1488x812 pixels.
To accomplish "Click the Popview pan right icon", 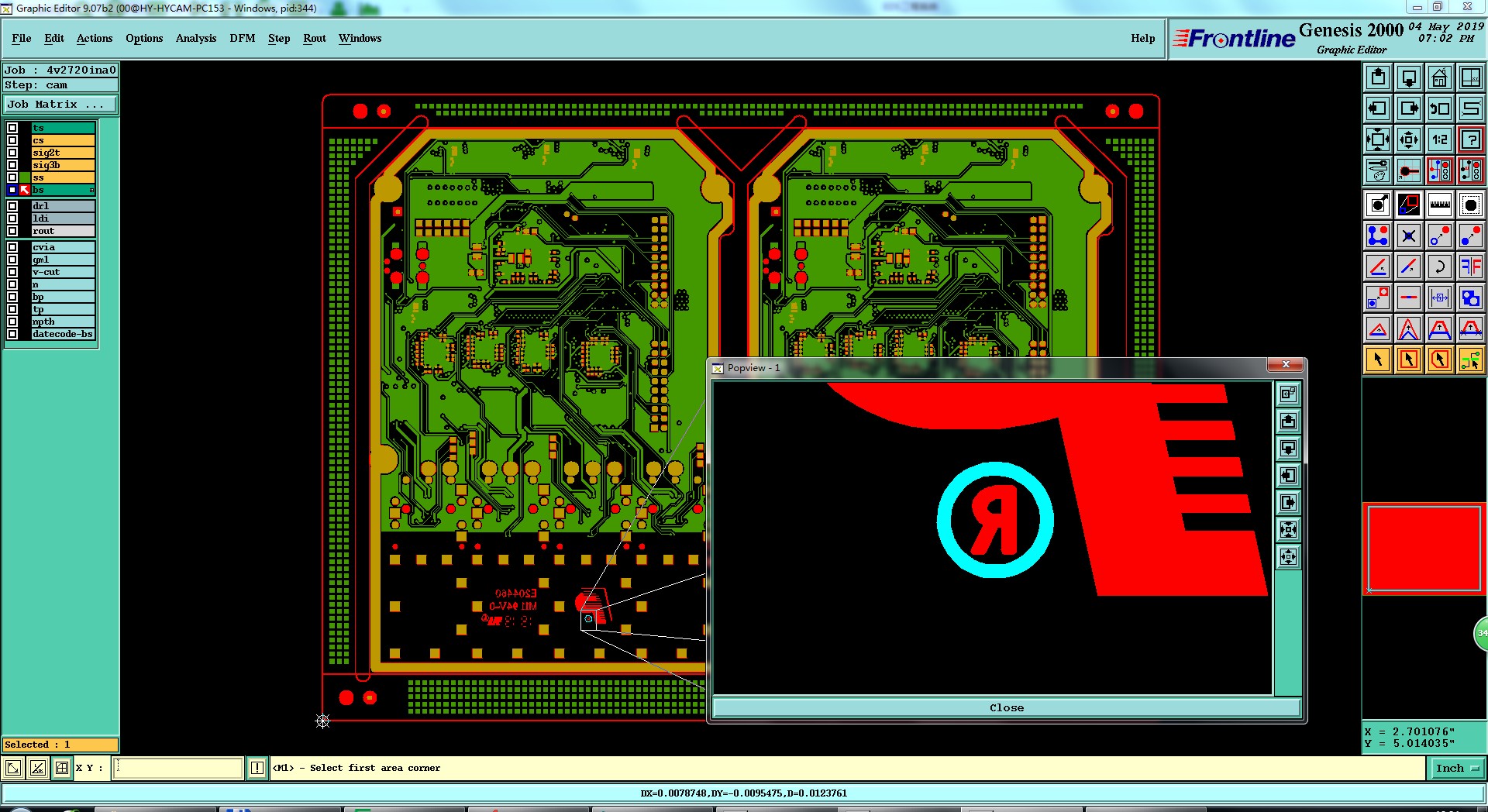I will pos(1288,502).
